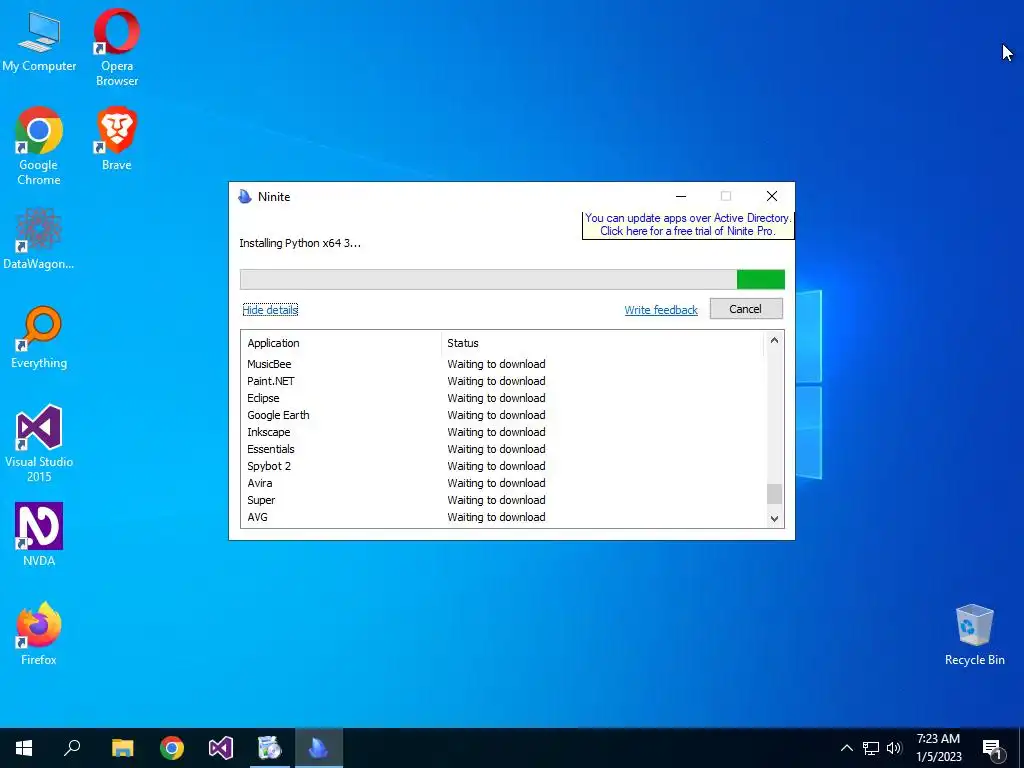Click MusicBee's Waiting to download status
Screen dimensions: 1024x768
click(496, 364)
